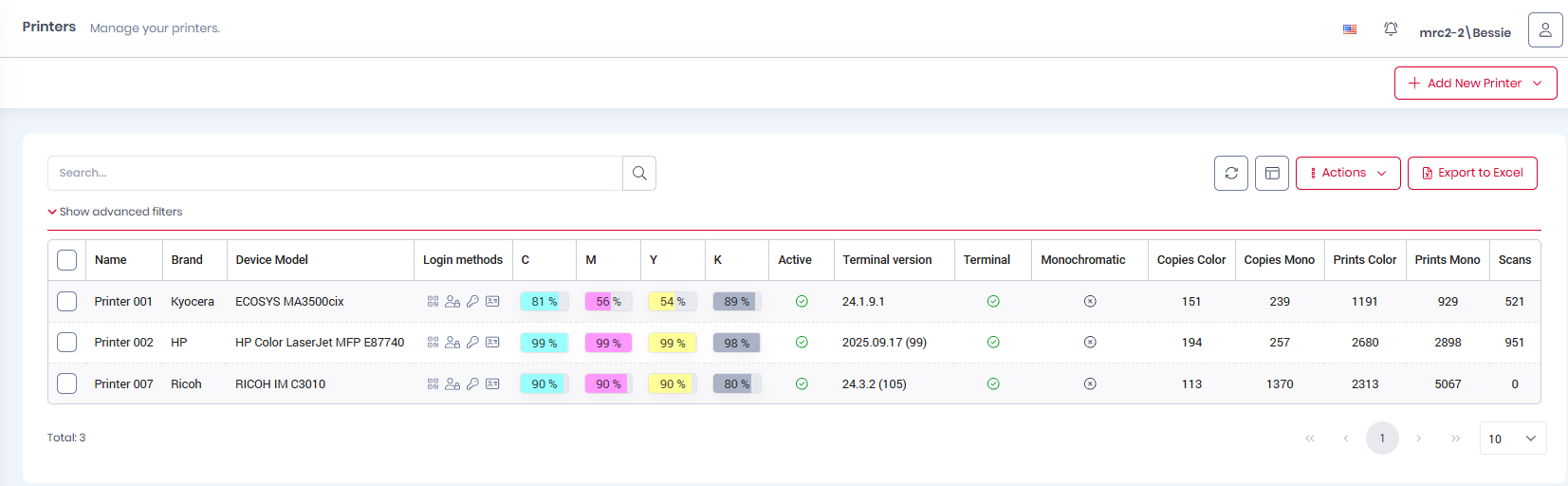Sort by the Prints Color column header
Image resolution: width=1568 pixels, height=486 pixels.
[1364, 260]
